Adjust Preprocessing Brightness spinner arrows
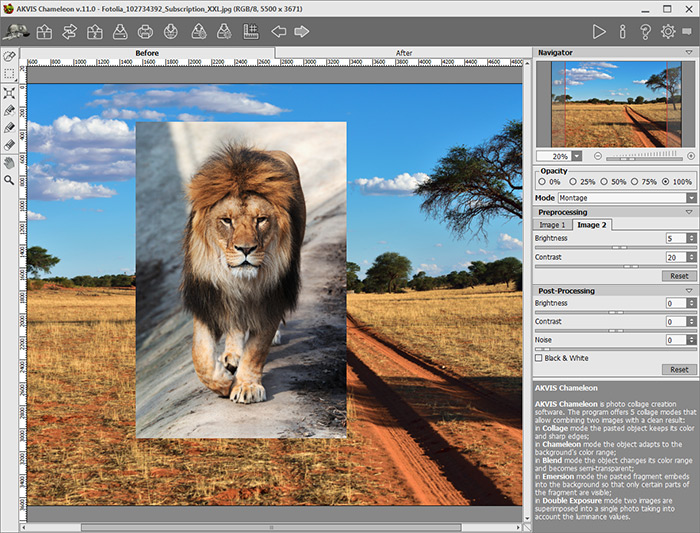Viewport: 700px width, 533px height. coord(692,238)
